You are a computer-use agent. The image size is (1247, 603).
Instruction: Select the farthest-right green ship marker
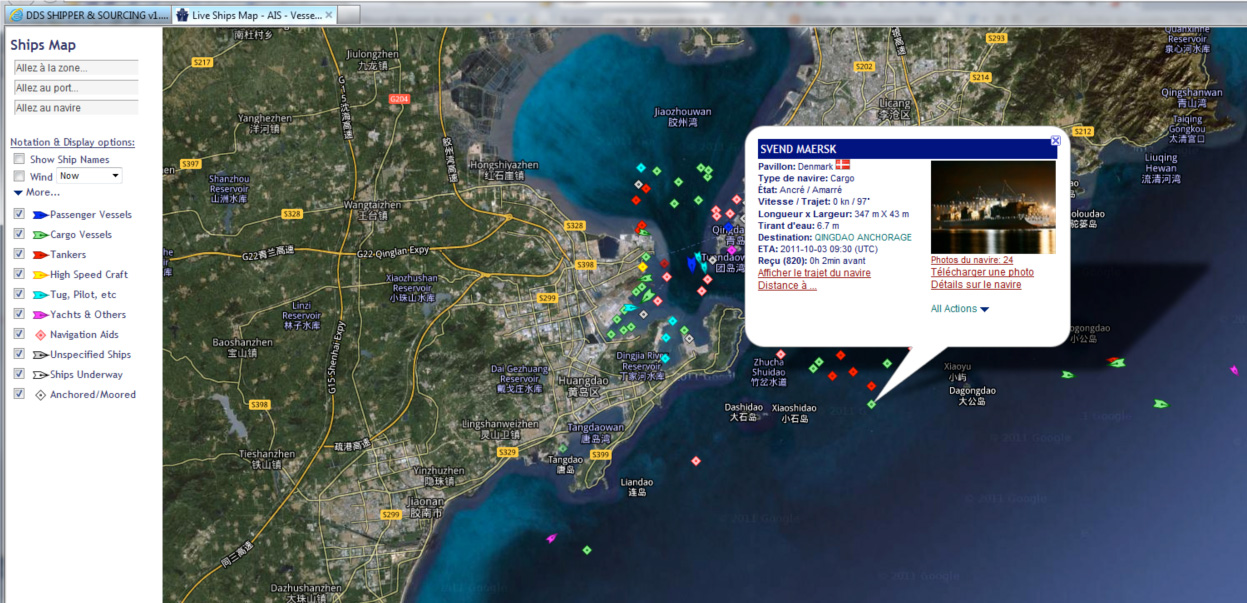(x=1160, y=404)
